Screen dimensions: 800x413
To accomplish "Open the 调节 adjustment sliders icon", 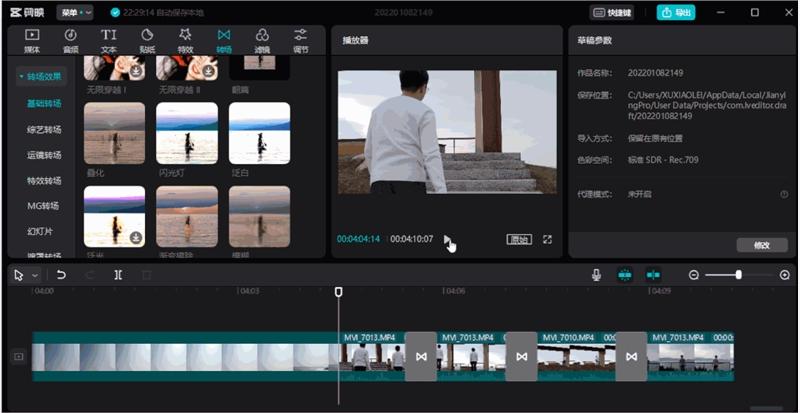I will pos(301,35).
